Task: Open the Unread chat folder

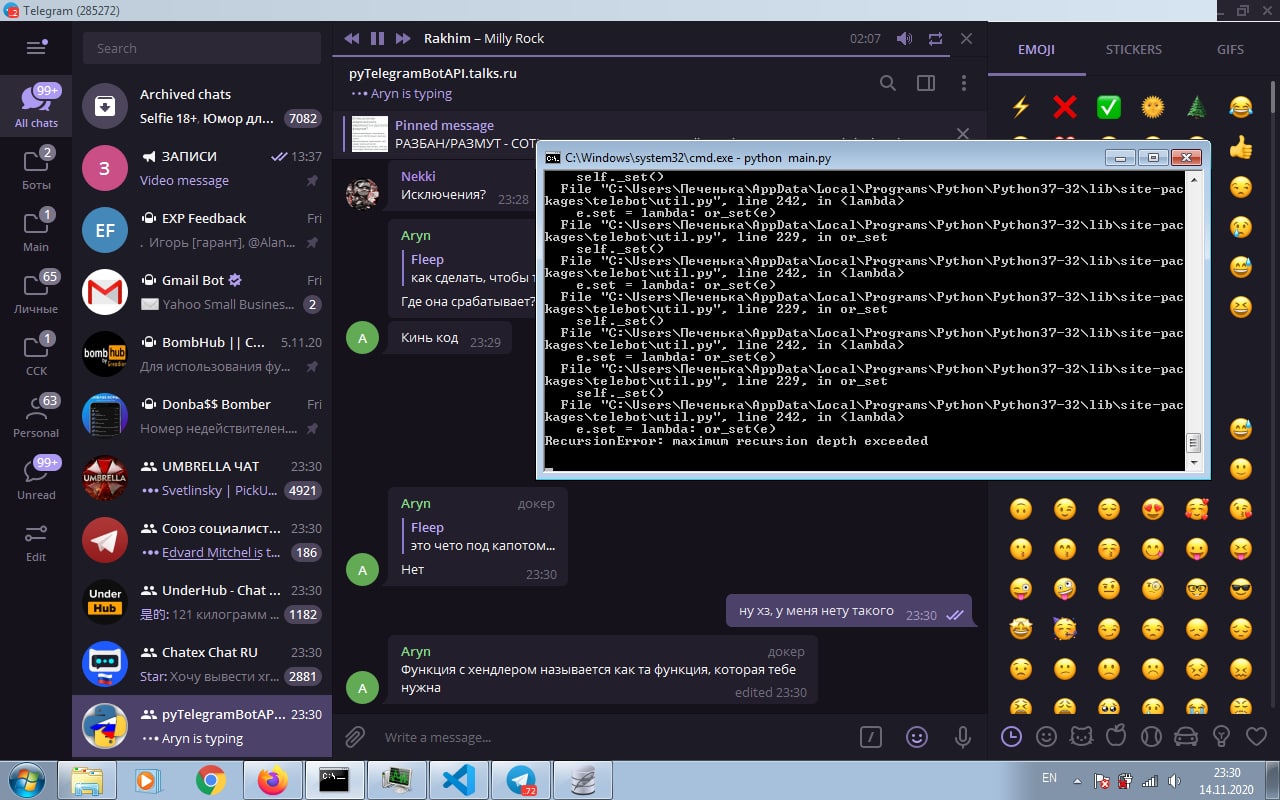Action: pyautogui.click(x=36, y=480)
